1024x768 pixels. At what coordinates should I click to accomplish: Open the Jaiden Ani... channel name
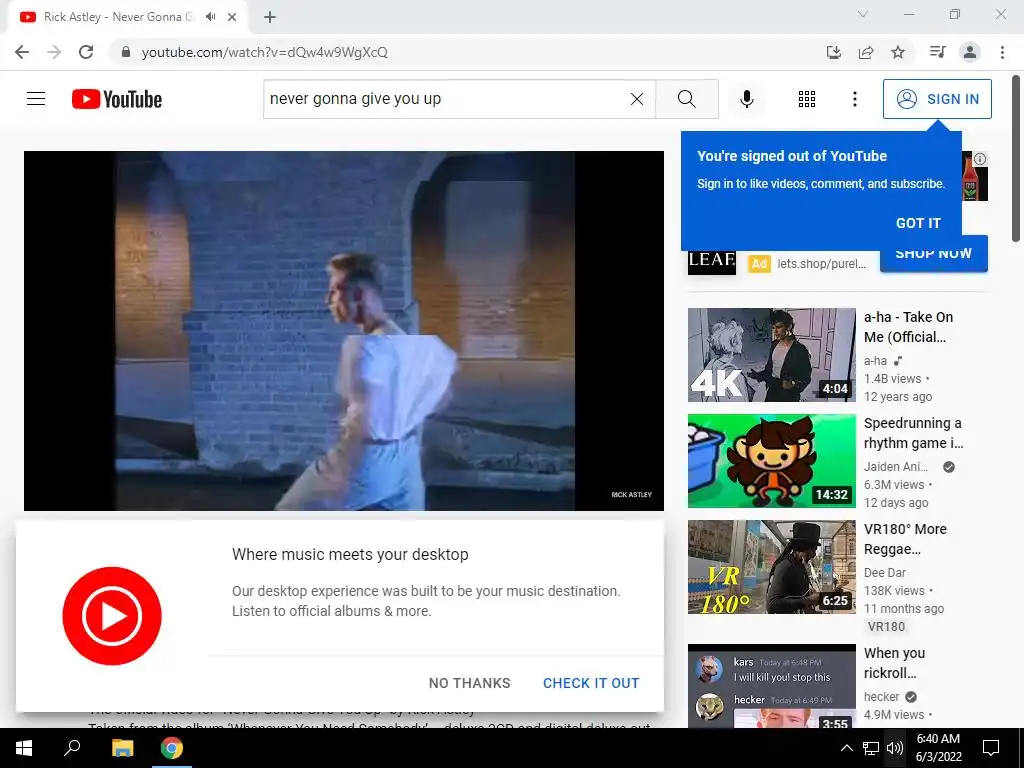895,466
